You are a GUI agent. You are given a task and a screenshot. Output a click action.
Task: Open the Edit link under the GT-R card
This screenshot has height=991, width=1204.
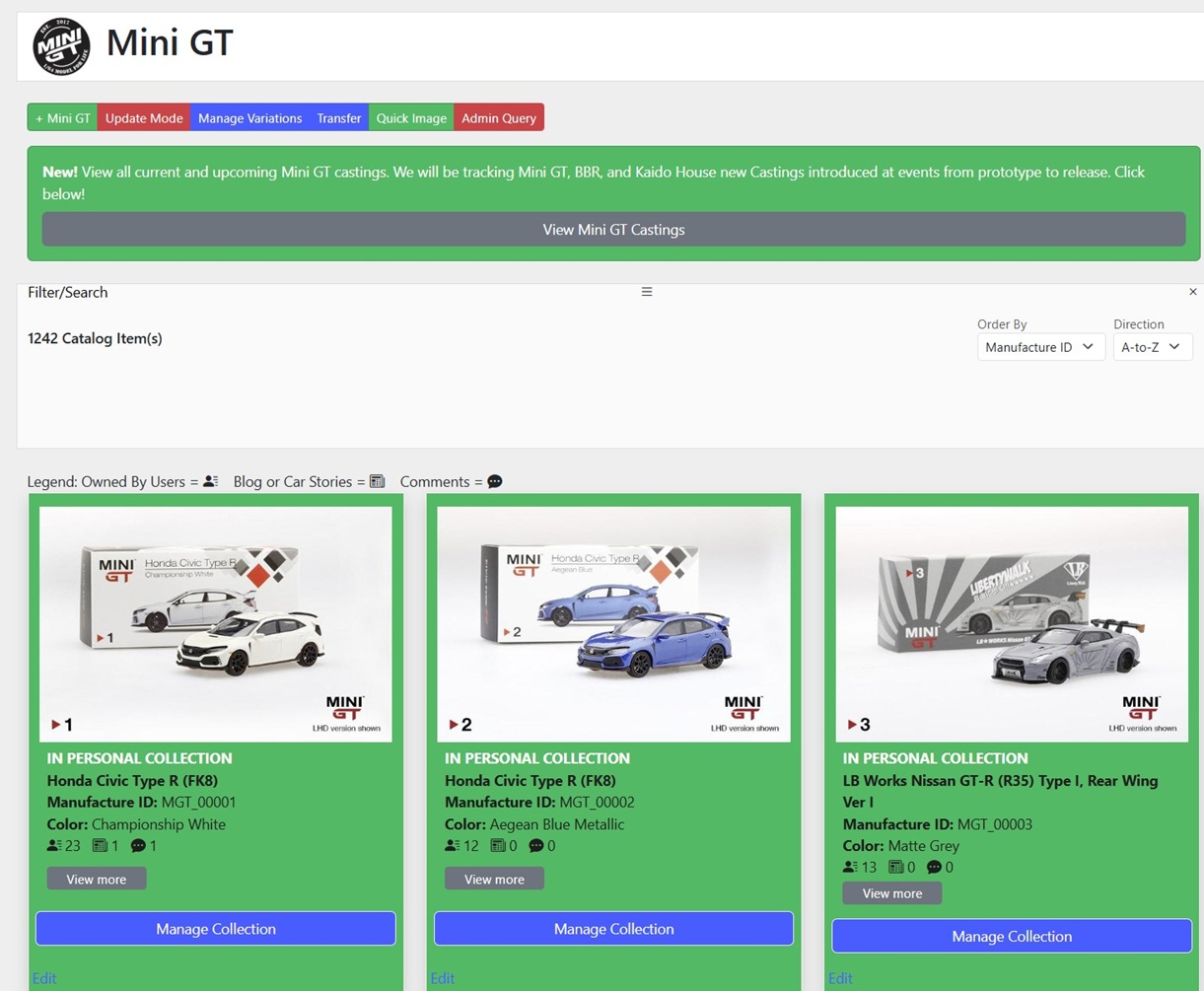(840, 978)
